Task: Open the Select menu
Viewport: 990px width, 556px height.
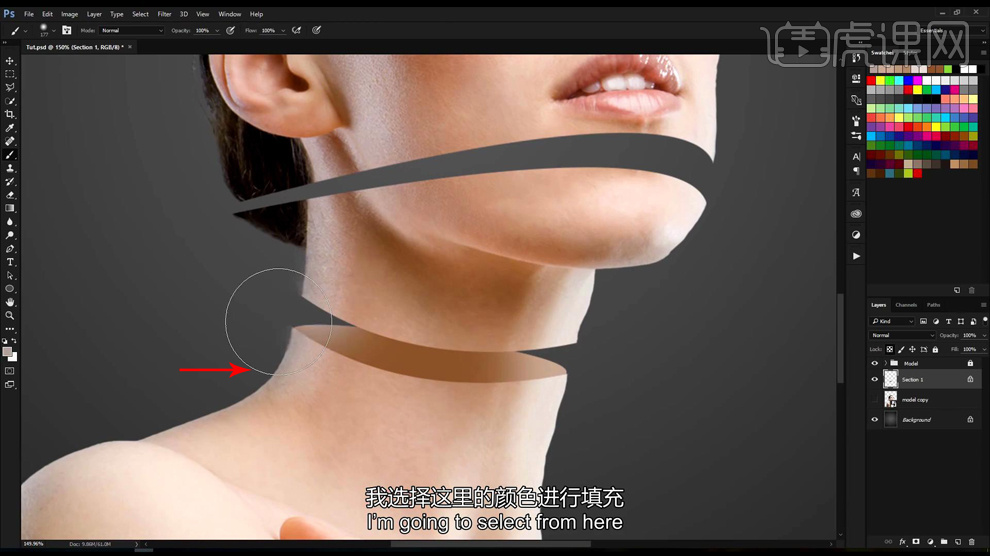Action: point(140,14)
